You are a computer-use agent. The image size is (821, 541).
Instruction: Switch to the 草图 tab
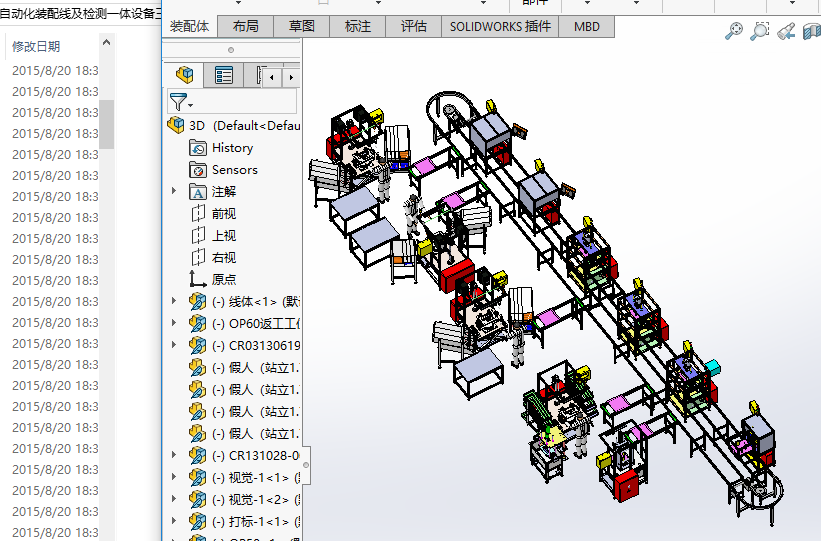pyautogui.click(x=302, y=26)
